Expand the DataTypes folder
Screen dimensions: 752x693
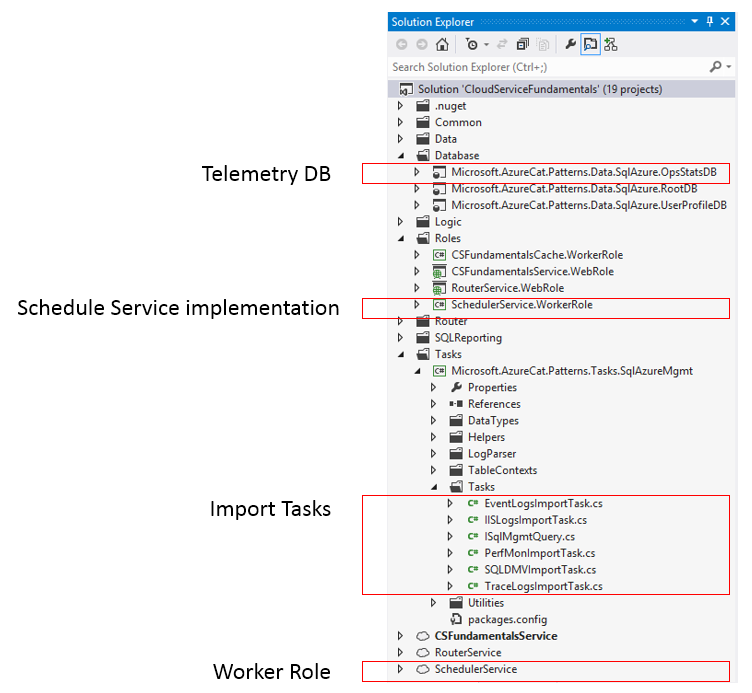[x=434, y=421]
